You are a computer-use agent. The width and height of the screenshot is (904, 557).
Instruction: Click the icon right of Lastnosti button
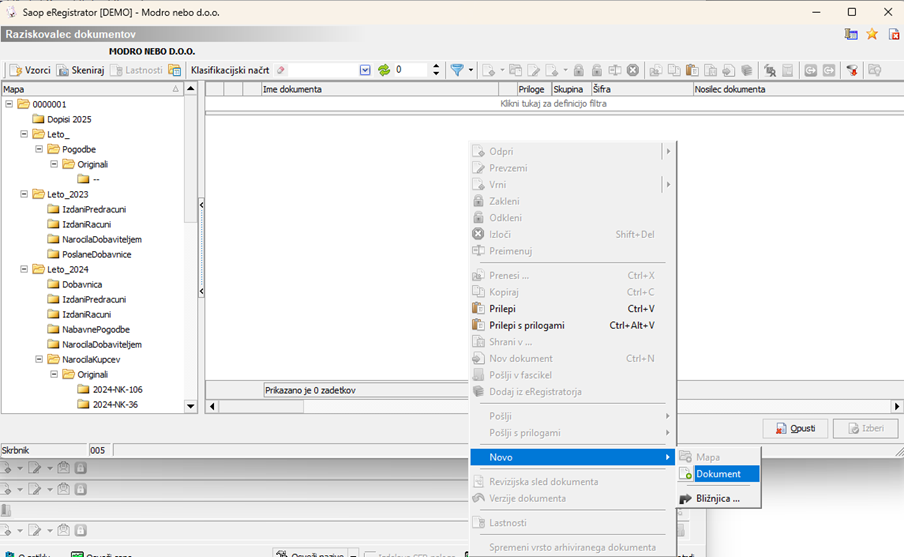coord(175,70)
